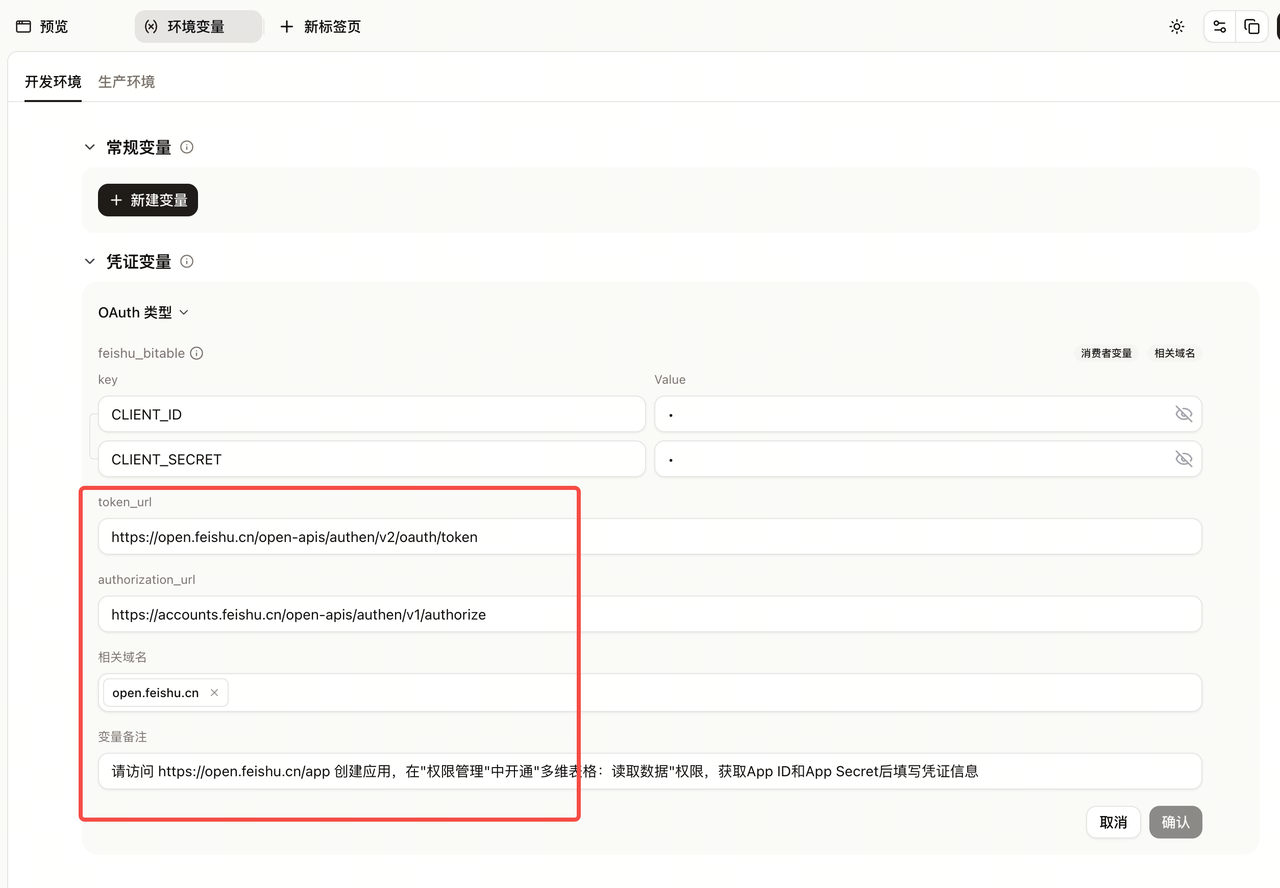Click the 确认 button
1280x888 pixels.
click(x=1176, y=822)
